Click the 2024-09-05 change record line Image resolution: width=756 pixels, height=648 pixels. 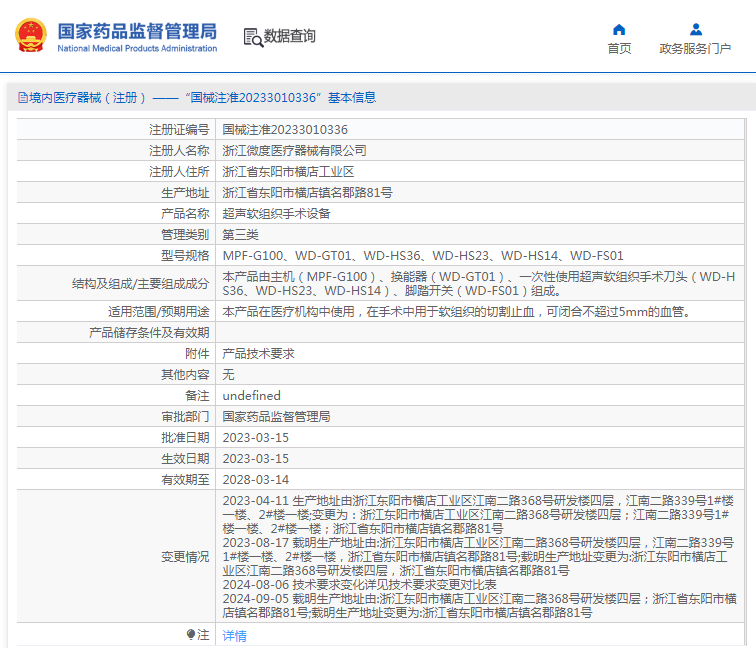tap(479, 606)
